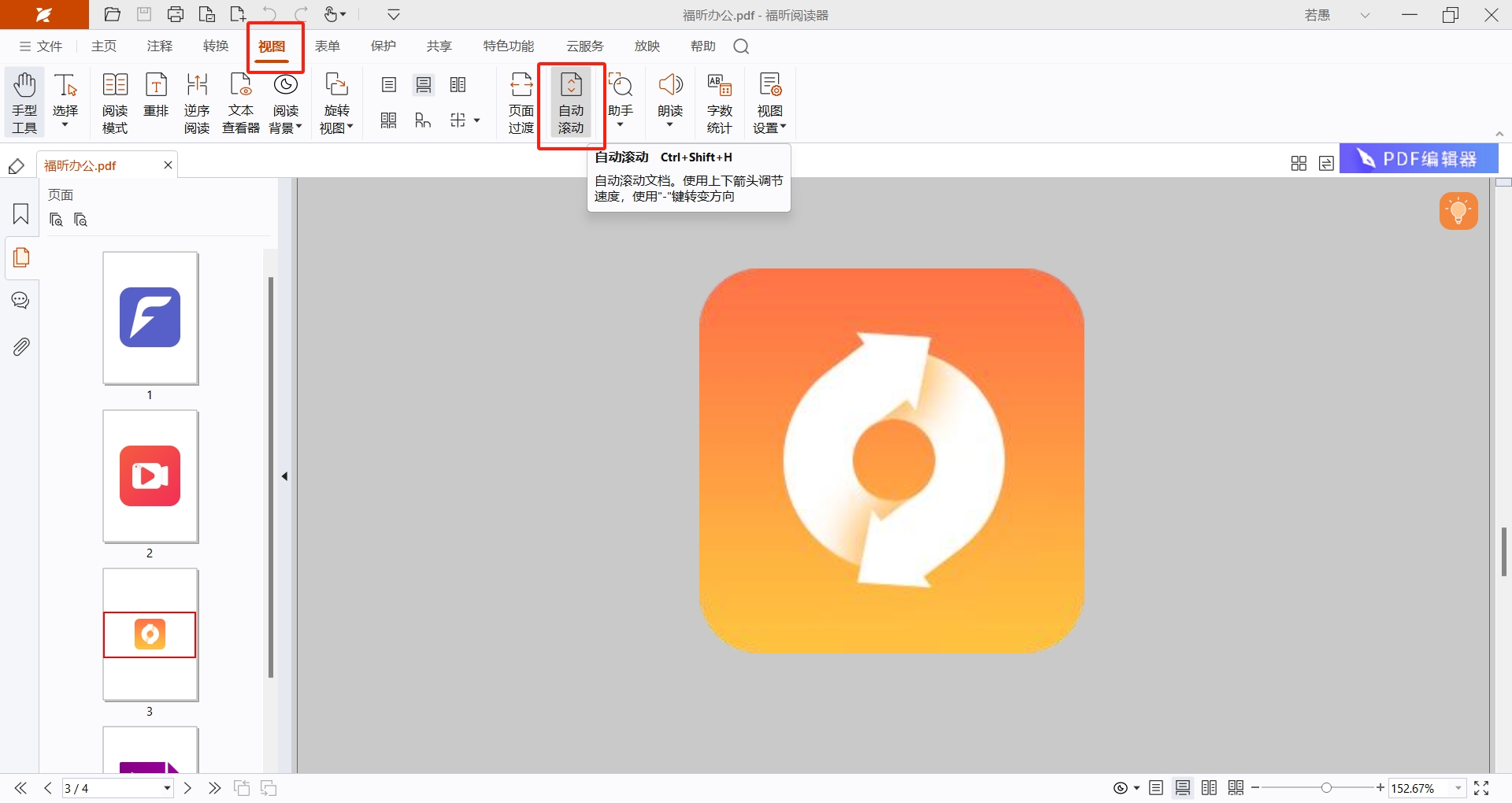The image size is (1512, 803).
Task: Click the search magnifier in ribbon tabs
Action: coord(741,46)
